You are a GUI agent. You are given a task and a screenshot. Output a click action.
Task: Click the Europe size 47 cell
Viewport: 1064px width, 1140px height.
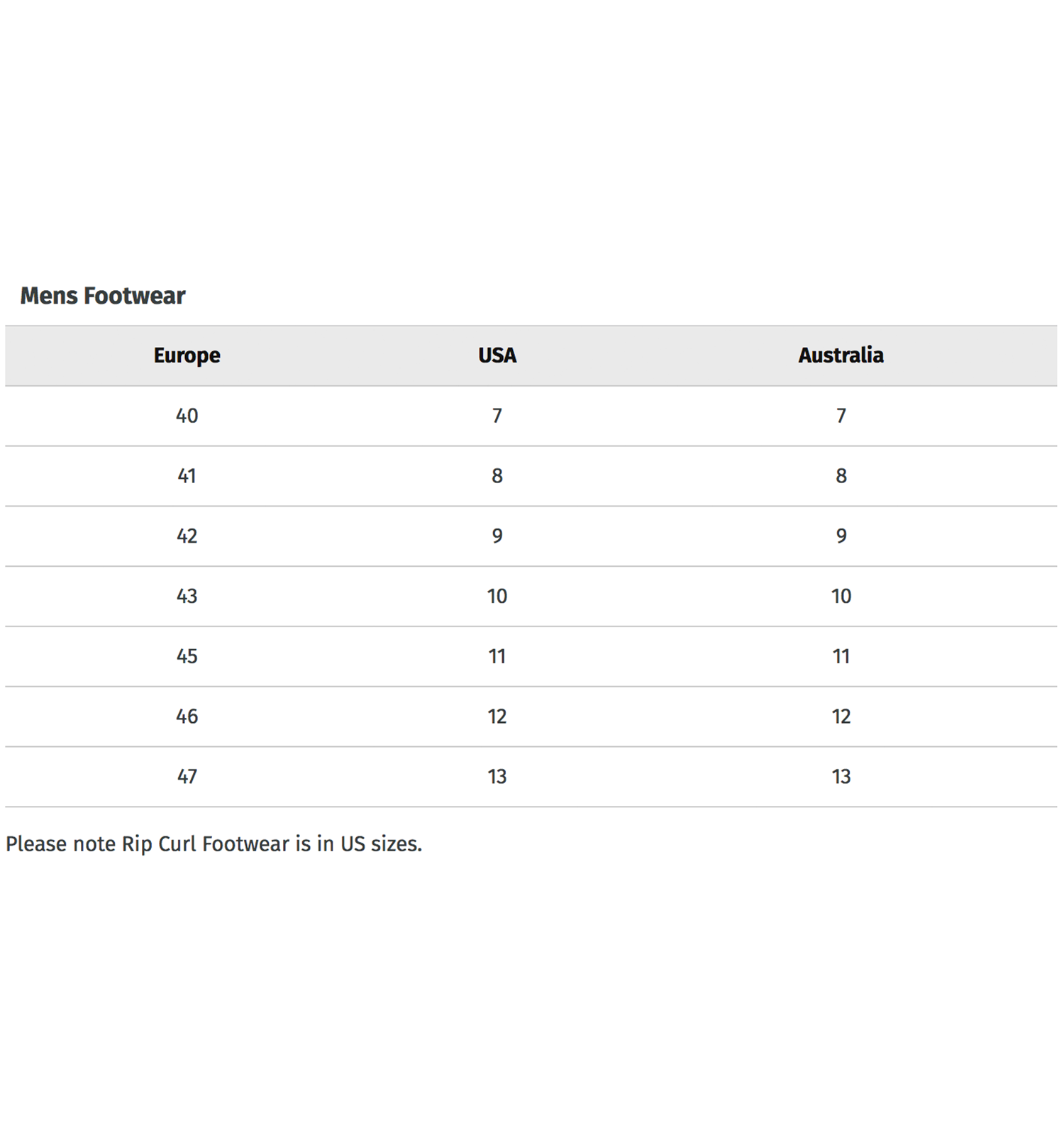tap(187, 777)
